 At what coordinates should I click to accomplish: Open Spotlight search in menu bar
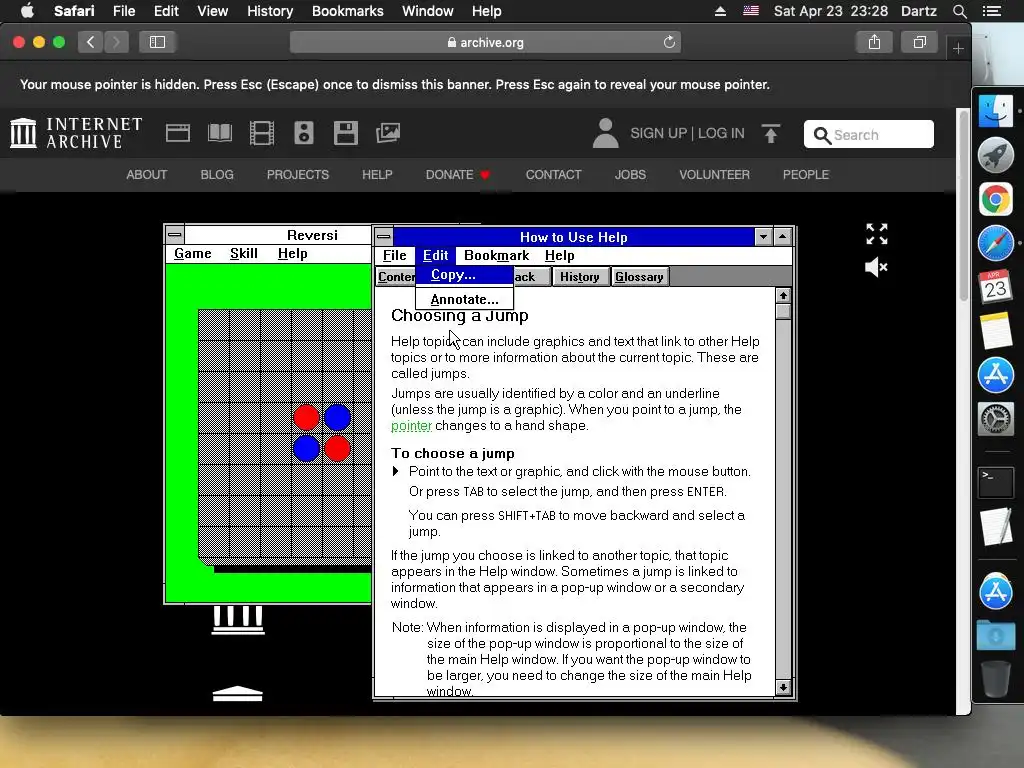click(959, 11)
